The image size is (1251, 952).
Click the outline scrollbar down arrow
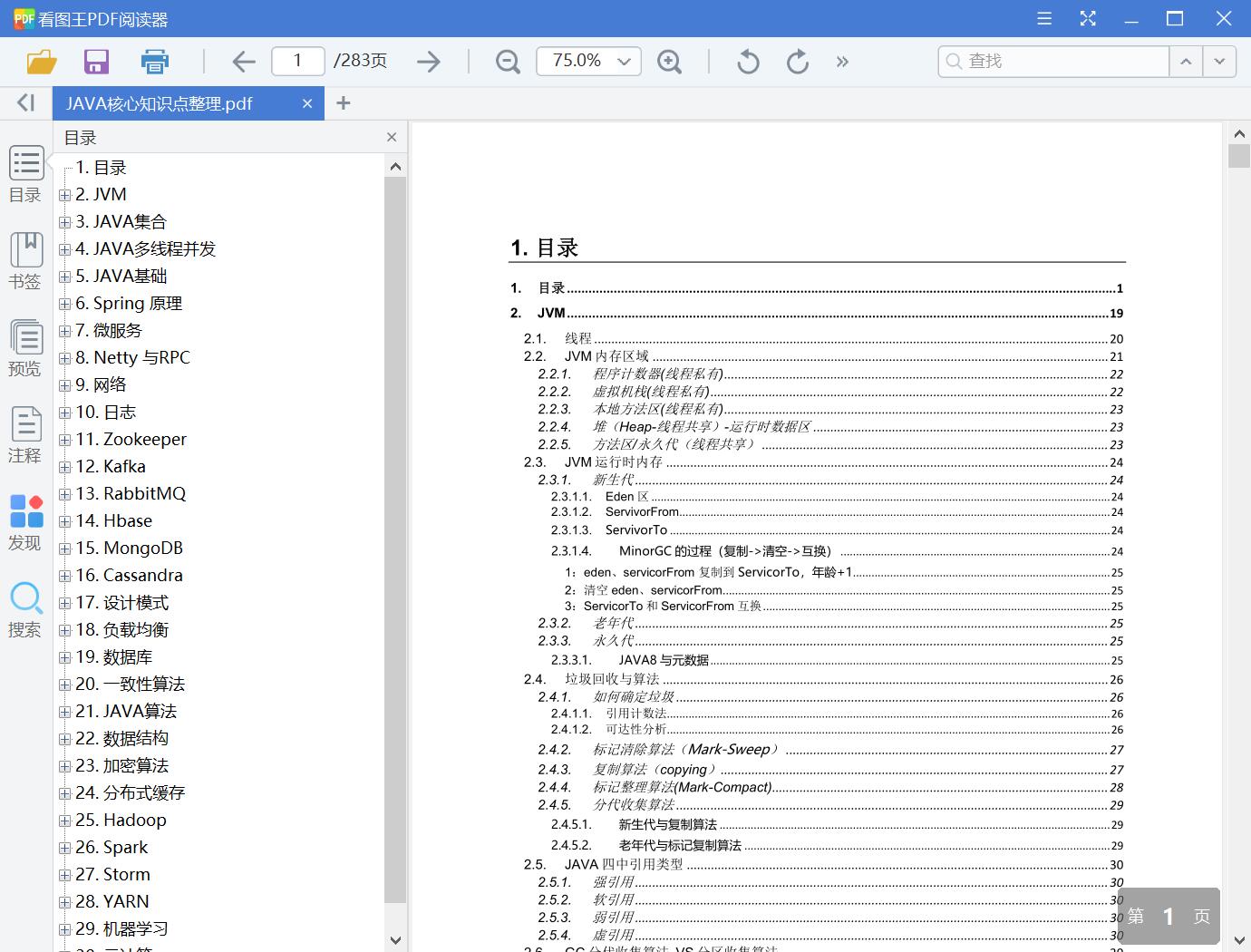[x=395, y=940]
